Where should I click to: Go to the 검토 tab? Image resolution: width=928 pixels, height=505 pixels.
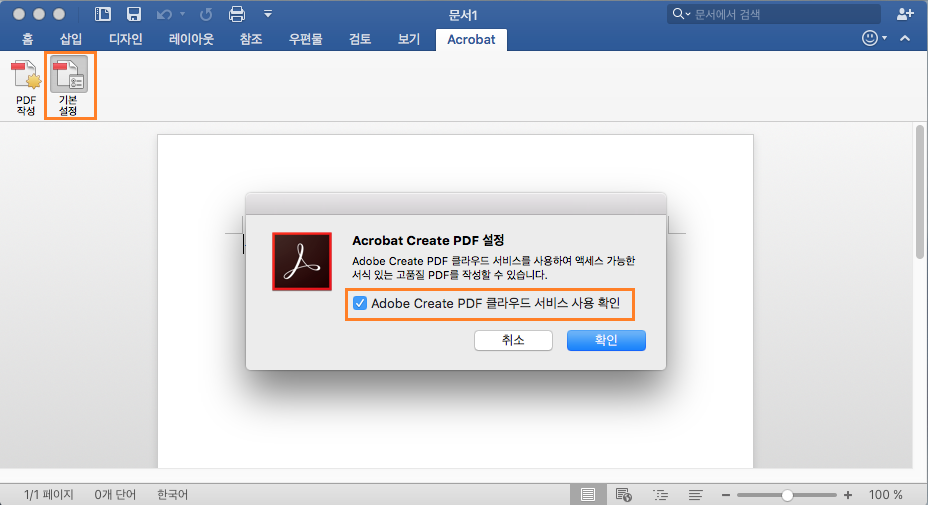point(360,40)
